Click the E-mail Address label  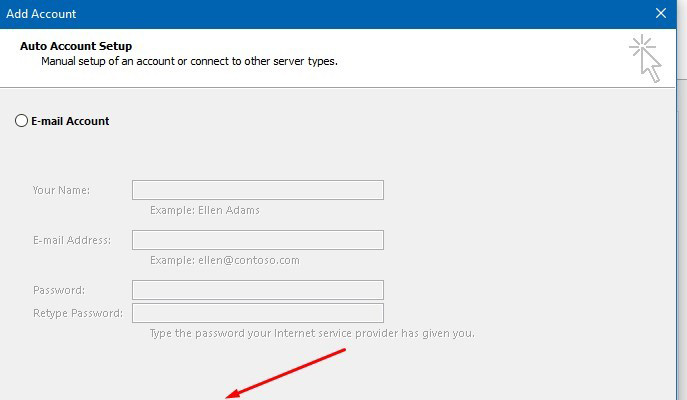71,240
